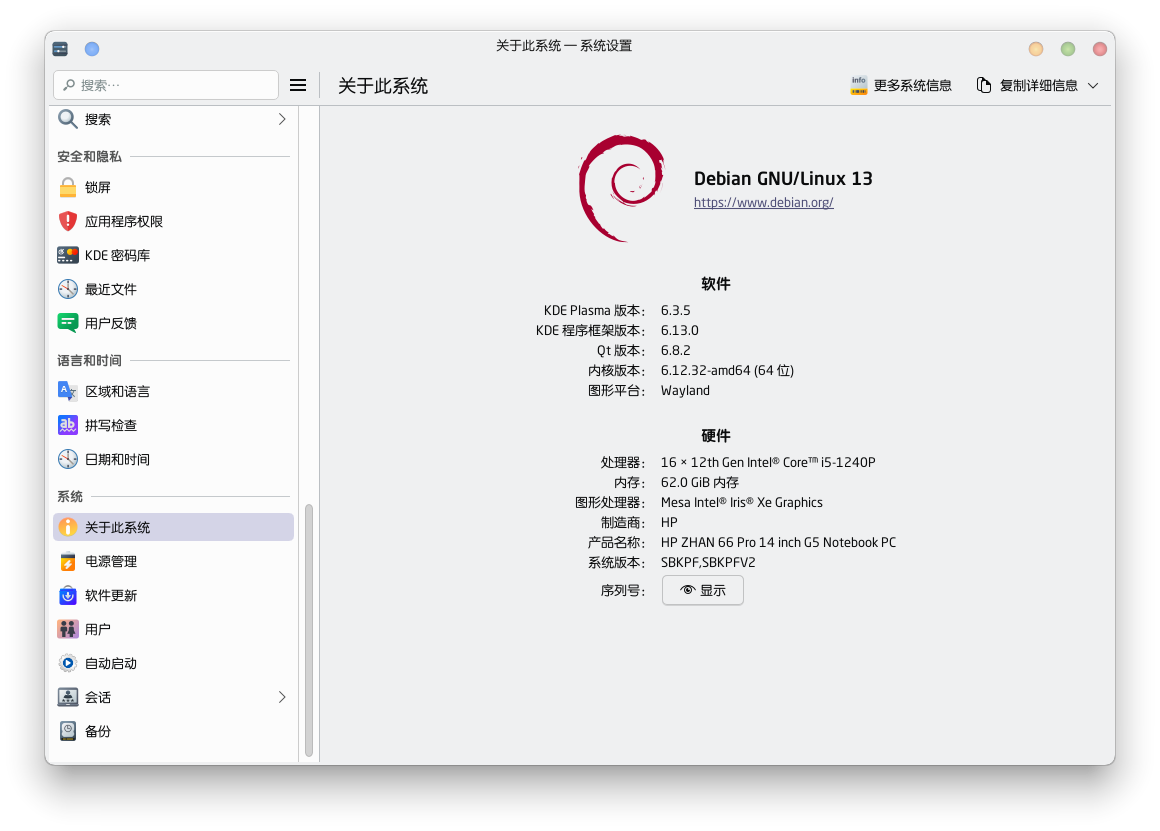Click kernel version 6.12.32-amd64 text
Screen dimensions: 1160x831
(727, 370)
